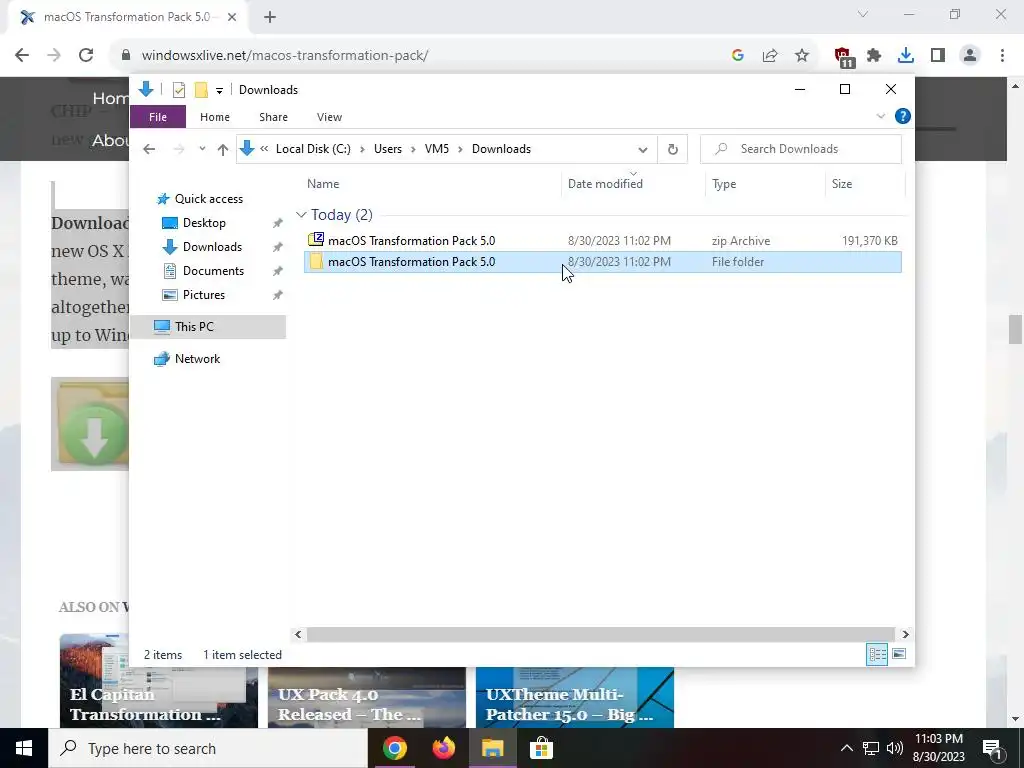The width and height of the screenshot is (1024, 768).
Task: Open the Customize Quick Access Toolbar dropdown arrow
Action: [219, 90]
